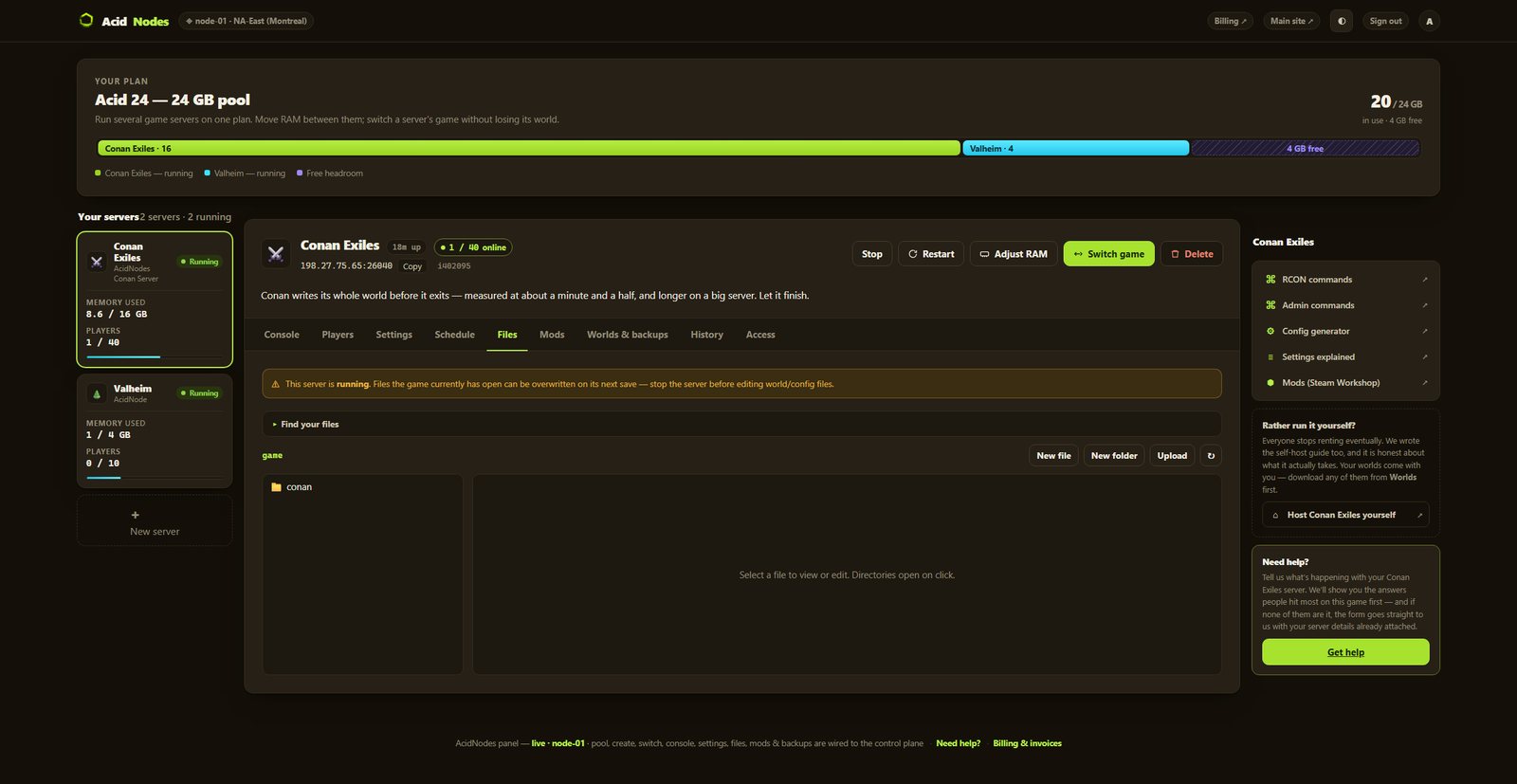Open the Billing link in the header
The height and width of the screenshot is (784, 1517).
point(1231,21)
